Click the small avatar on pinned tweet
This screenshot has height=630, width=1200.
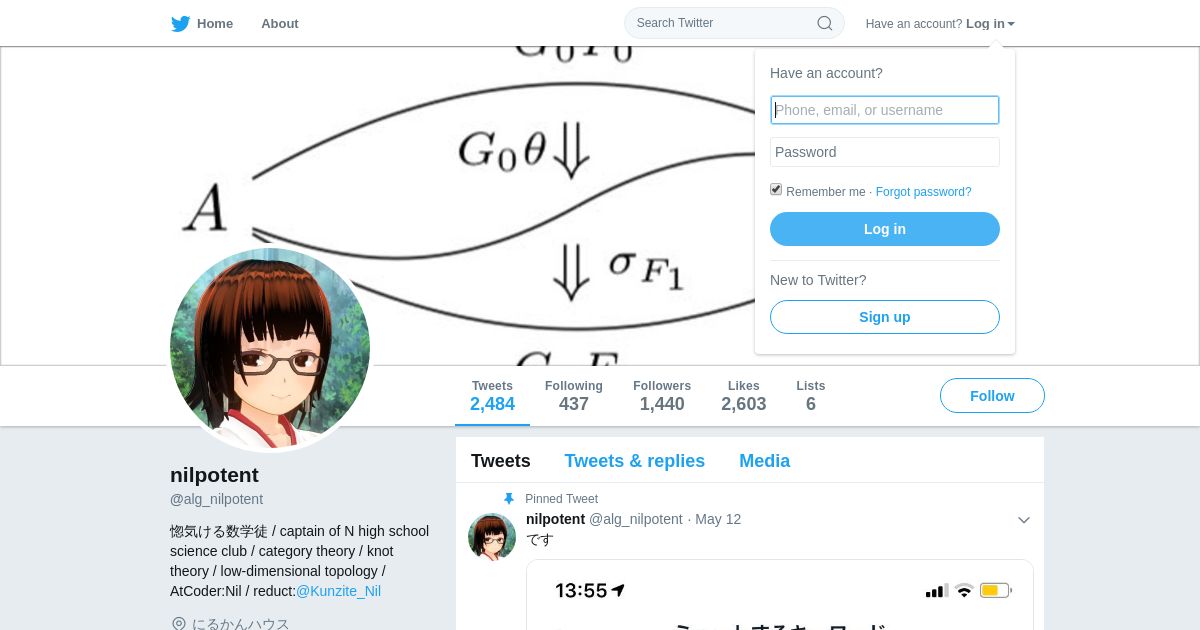pos(492,537)
